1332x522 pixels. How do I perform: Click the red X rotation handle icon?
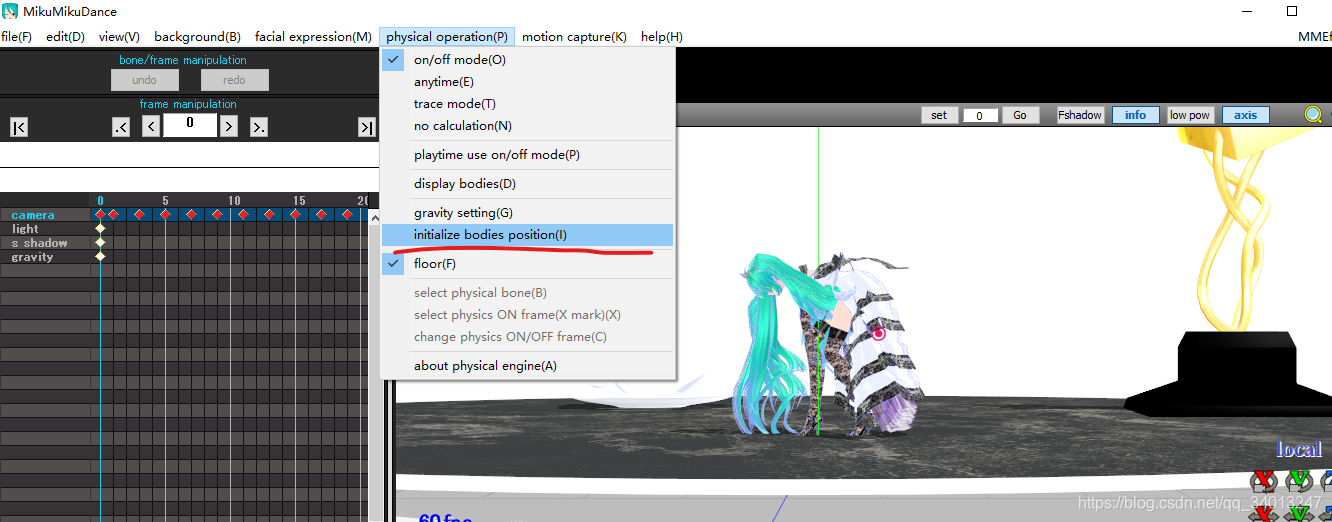point(1263,482)
